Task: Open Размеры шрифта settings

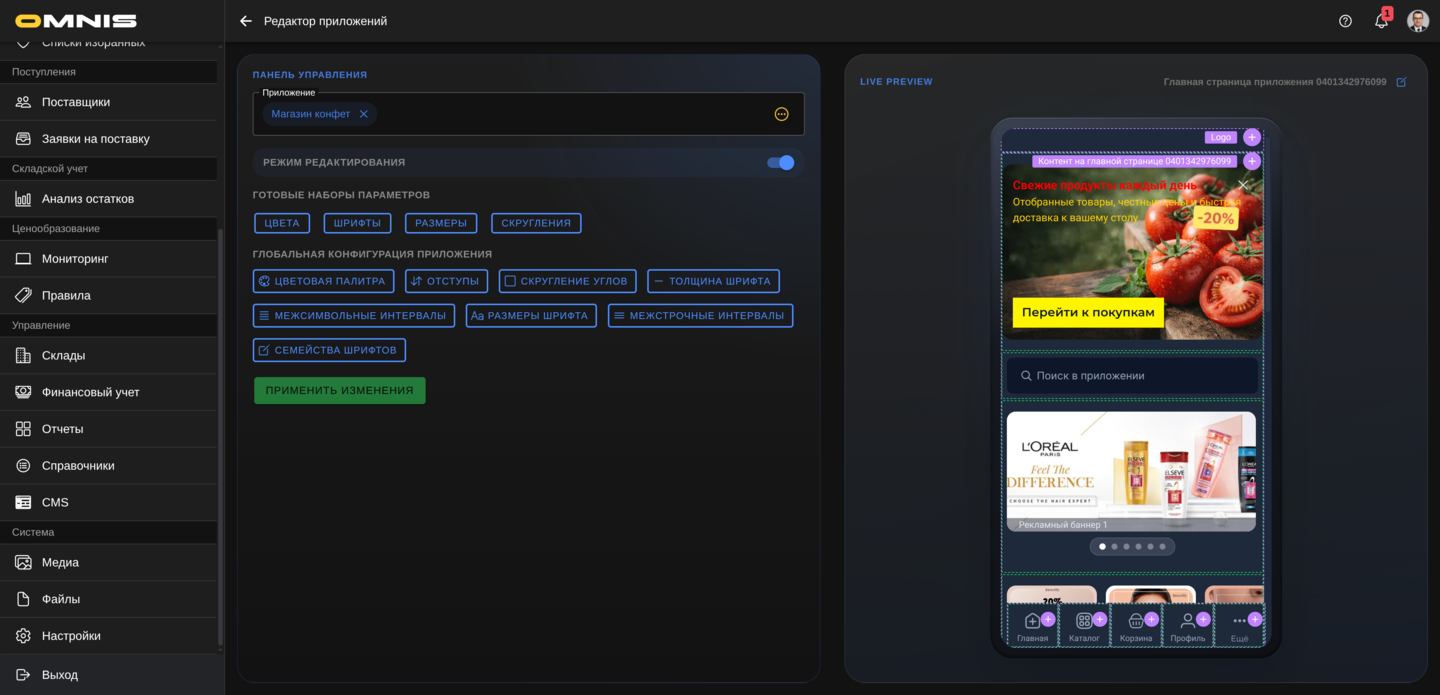Action: pos(531,316)
